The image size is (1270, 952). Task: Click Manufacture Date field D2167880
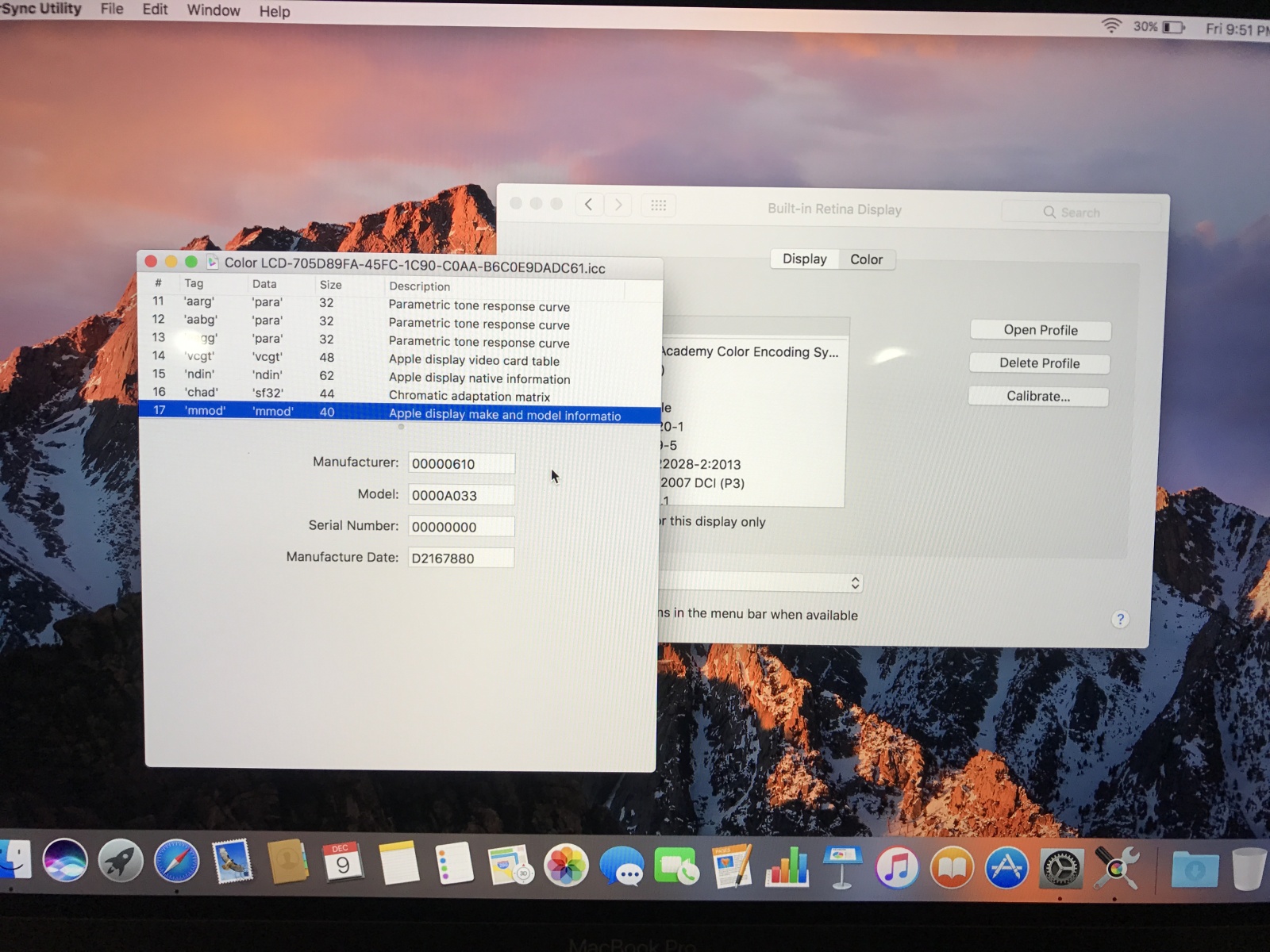pos(461,558)
